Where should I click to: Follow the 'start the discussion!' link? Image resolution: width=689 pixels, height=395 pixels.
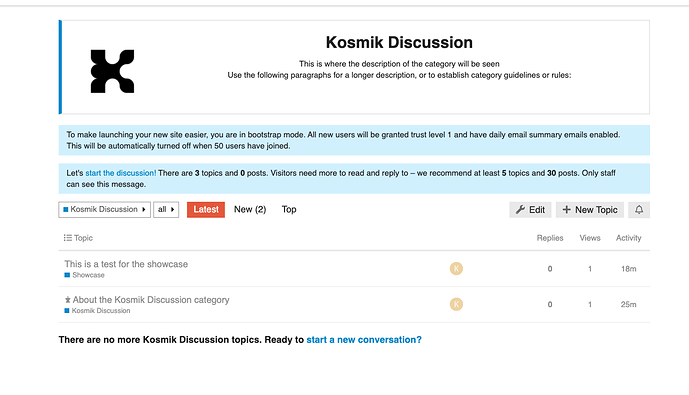click(120, 173)
